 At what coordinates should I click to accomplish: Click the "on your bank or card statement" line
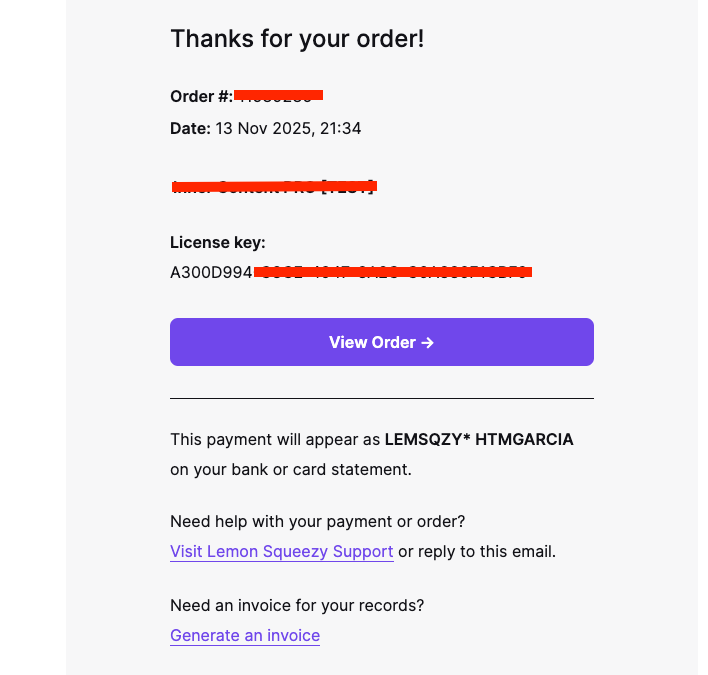tap(290, 468)
